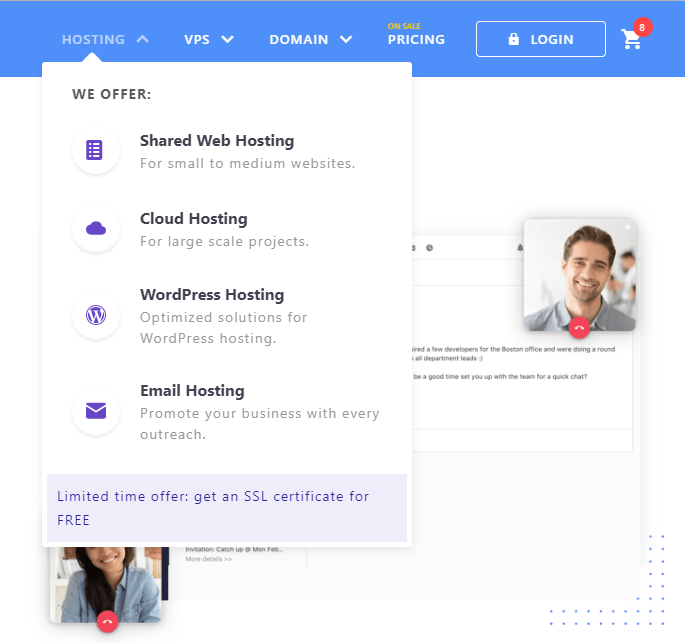
Task: Choose WordPress Hosting title text
Action: 212,295
